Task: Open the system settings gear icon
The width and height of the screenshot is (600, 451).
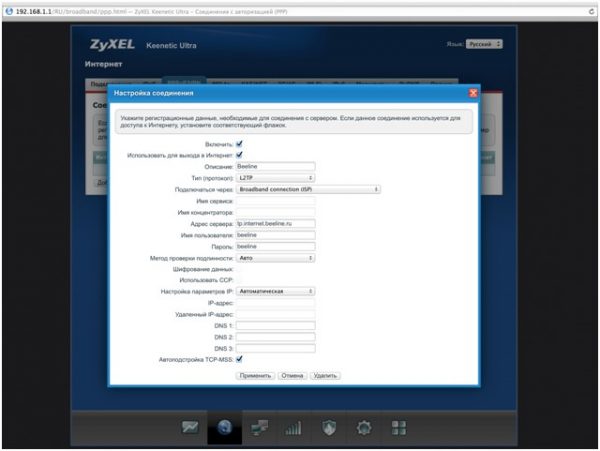Action: tap(364, 428)
